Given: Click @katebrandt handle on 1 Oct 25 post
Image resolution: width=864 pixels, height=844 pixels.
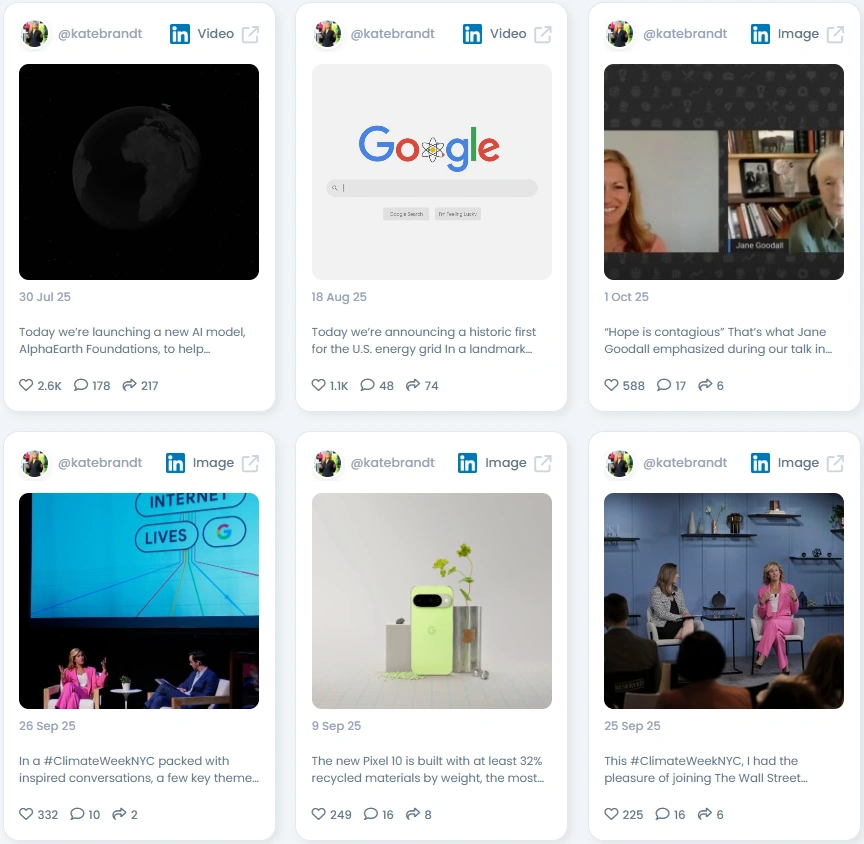Looking at the screenshot, I should point(685,34).
